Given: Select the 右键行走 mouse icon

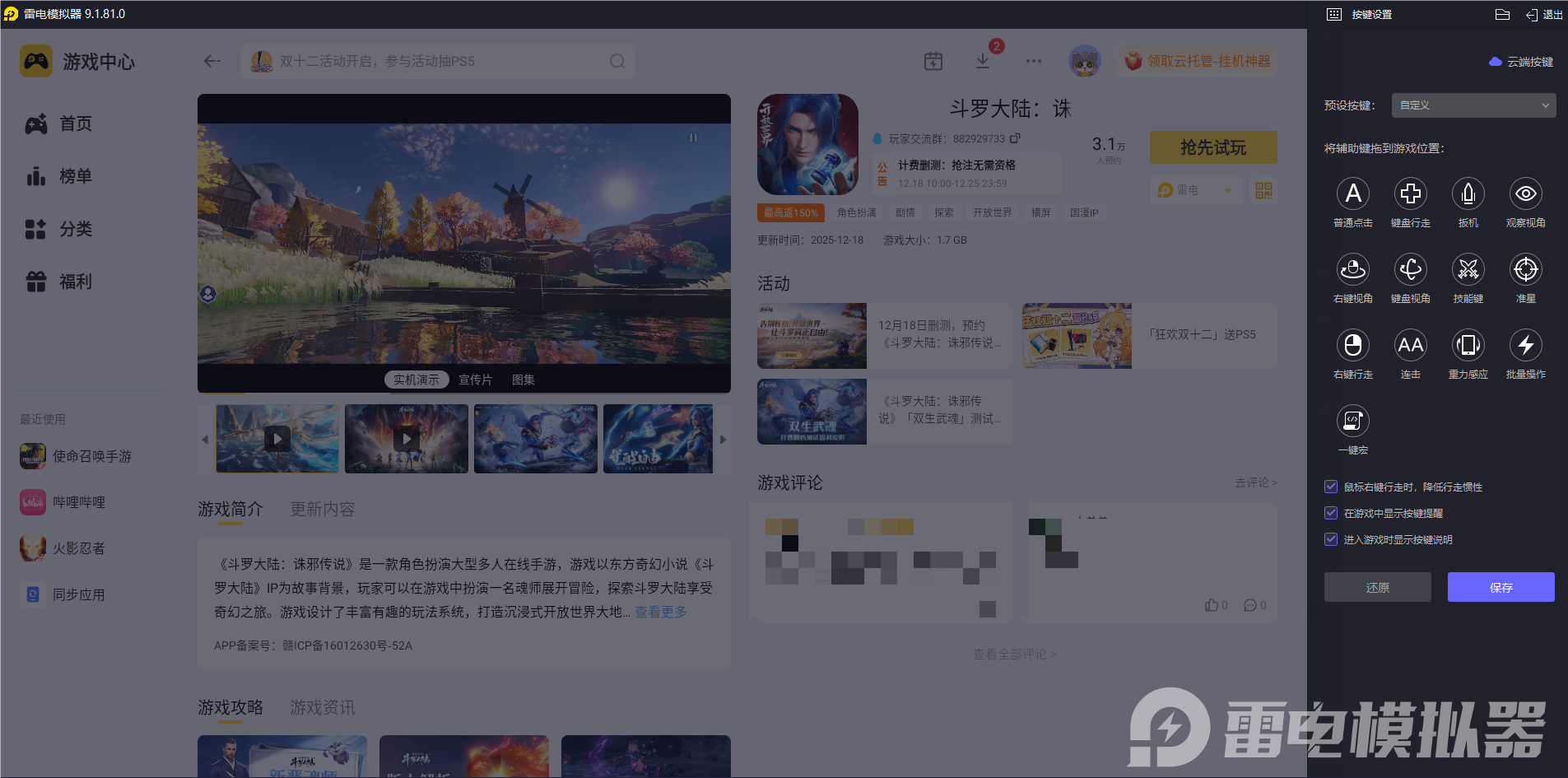Looking at the screenshot, I should coord(1352,345).
